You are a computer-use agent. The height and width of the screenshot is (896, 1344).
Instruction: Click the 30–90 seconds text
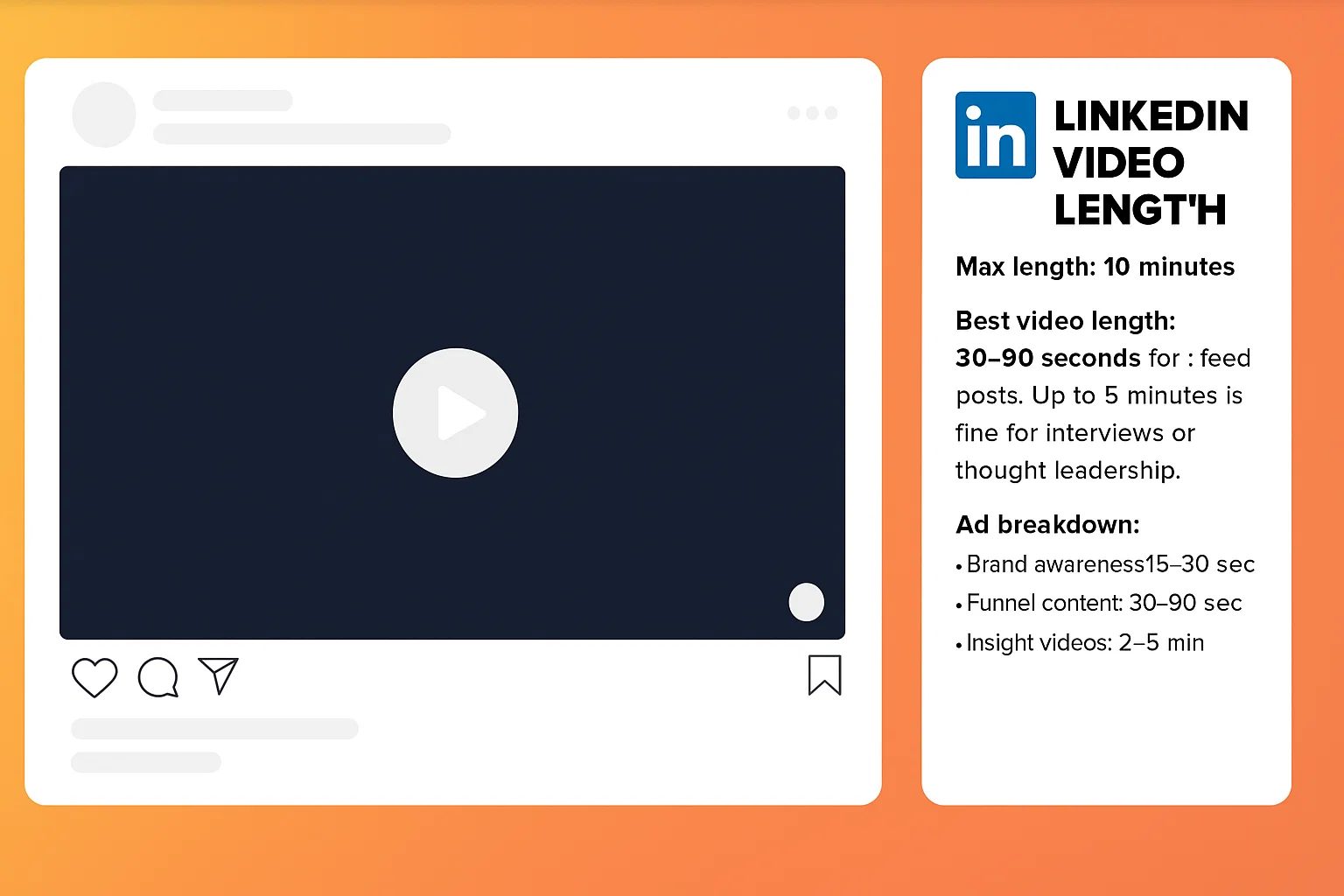pos(1046,358)
